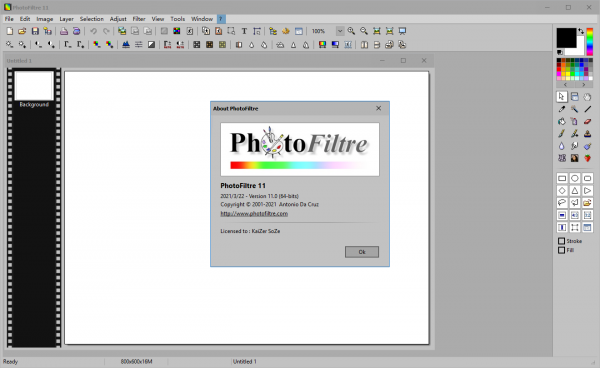Open the Adjust menu
Screen dimensions: 600x368
(118, 19)
